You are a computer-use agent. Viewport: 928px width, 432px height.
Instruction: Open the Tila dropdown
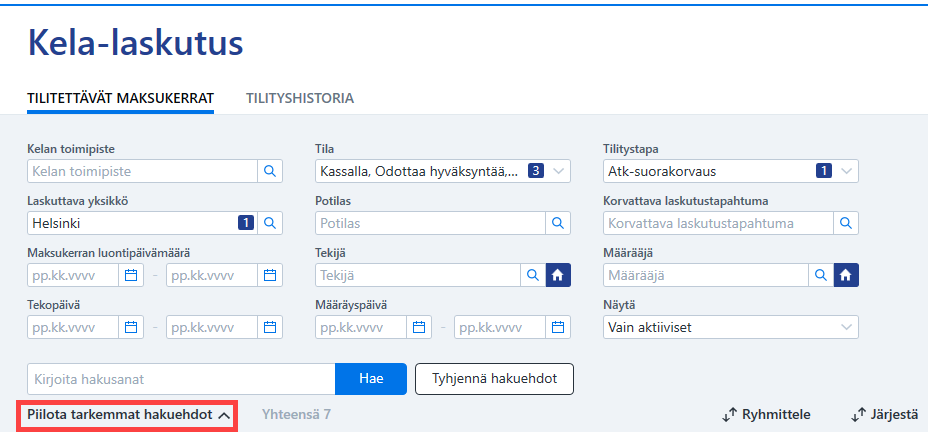443,171
